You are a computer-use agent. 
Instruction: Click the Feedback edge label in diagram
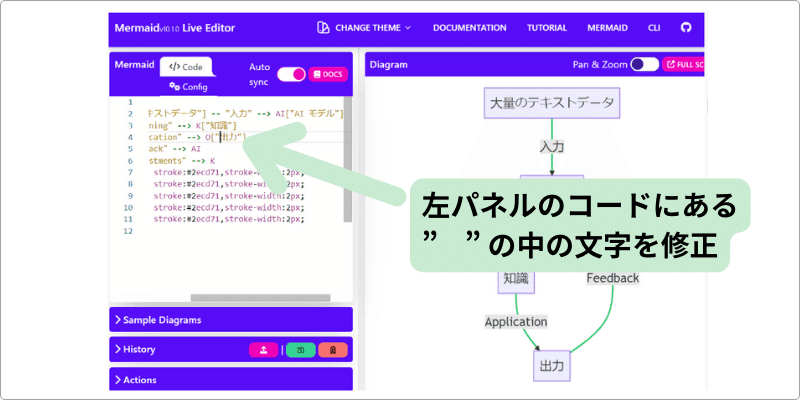(x=612, y=278)
